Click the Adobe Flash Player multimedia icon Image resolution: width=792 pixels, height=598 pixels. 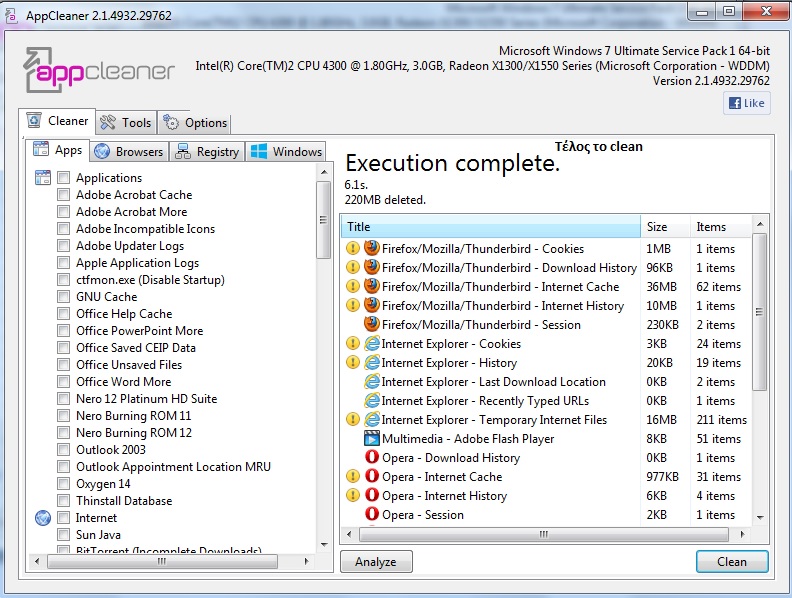(x=372, y=438)
